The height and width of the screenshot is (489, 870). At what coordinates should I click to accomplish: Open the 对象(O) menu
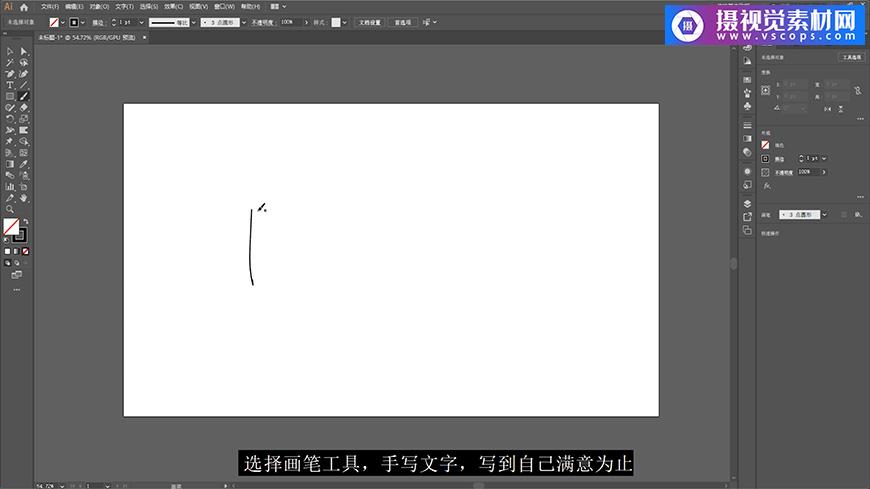point(99,7)
